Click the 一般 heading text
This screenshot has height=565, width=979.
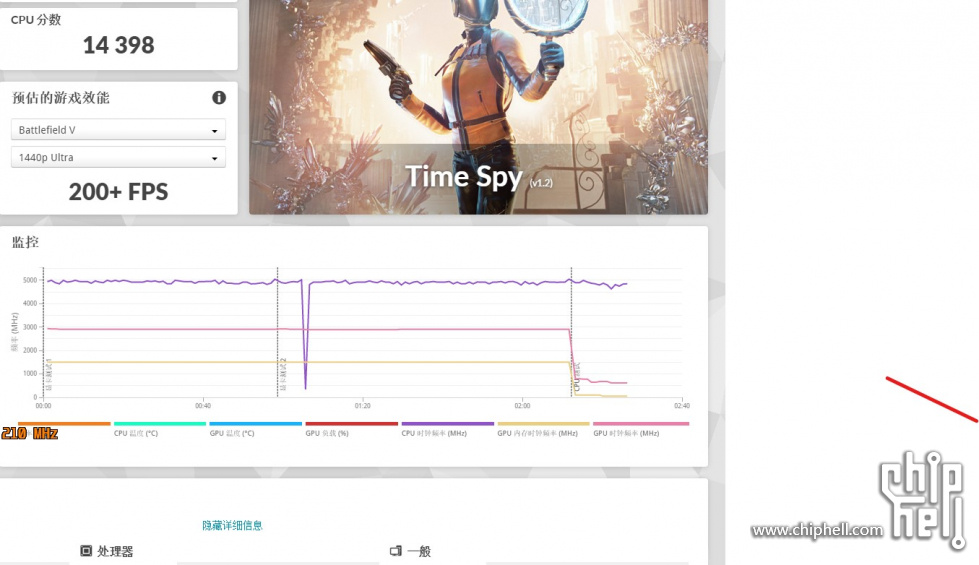point(419,551)
